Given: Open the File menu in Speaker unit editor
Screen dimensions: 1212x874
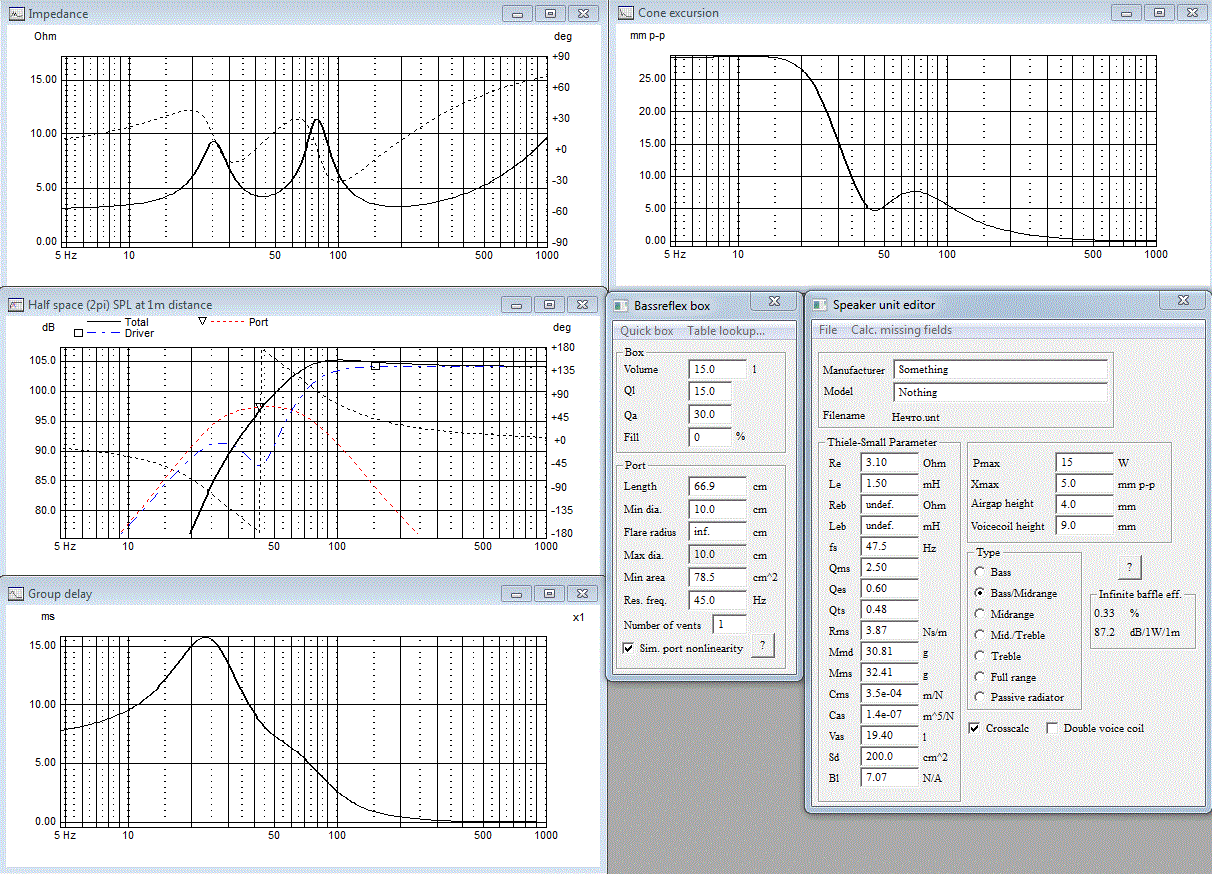Looking at the screenshot, I should click(828, 330).
